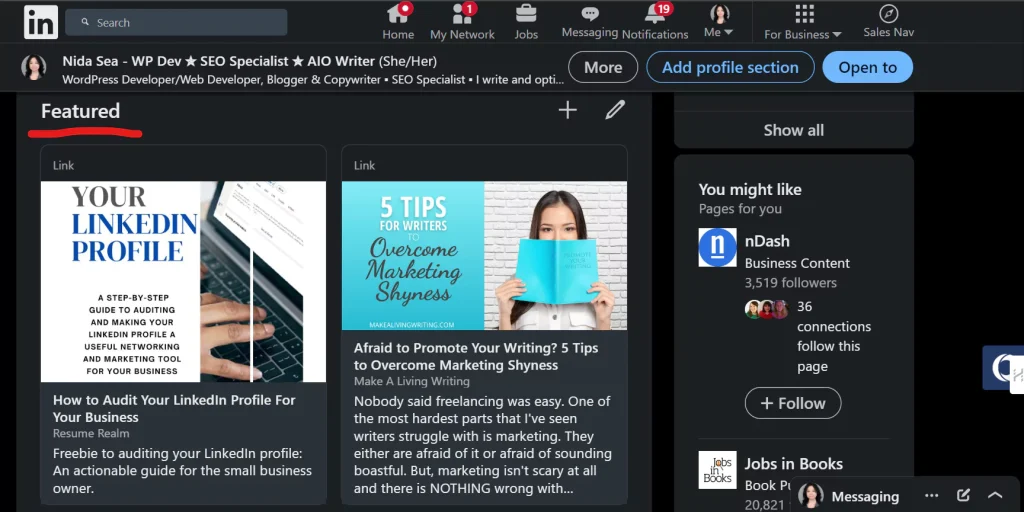Open the My Network icon
Viewport: 1024px width, 512px height.
pyautogui.click(x=462, y=13)
